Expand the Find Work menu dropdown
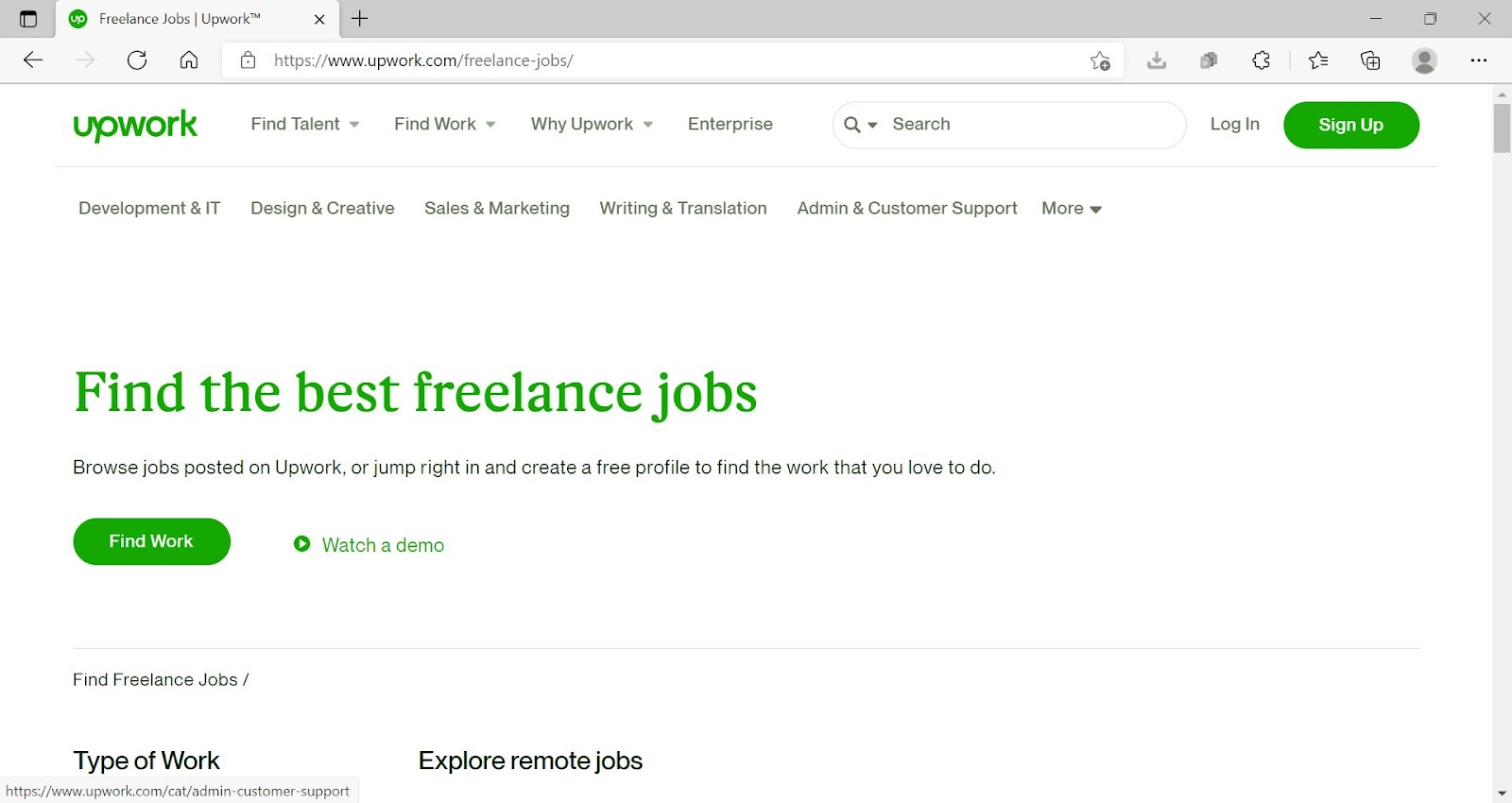This screenshot has height=803, width=1512. pyautogui.click(x=445, y=124)
